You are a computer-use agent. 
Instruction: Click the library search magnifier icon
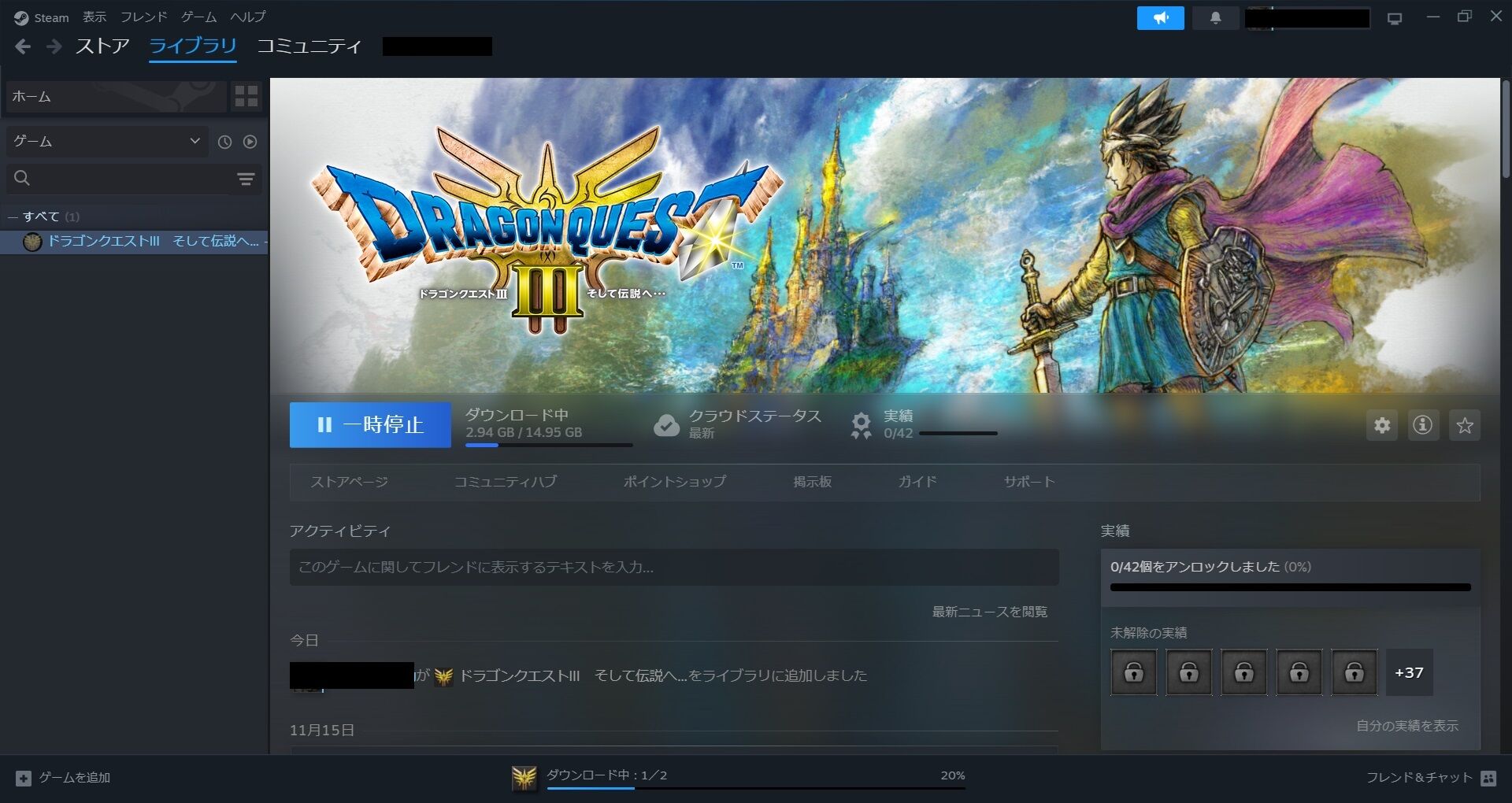(x=22, y=179)
